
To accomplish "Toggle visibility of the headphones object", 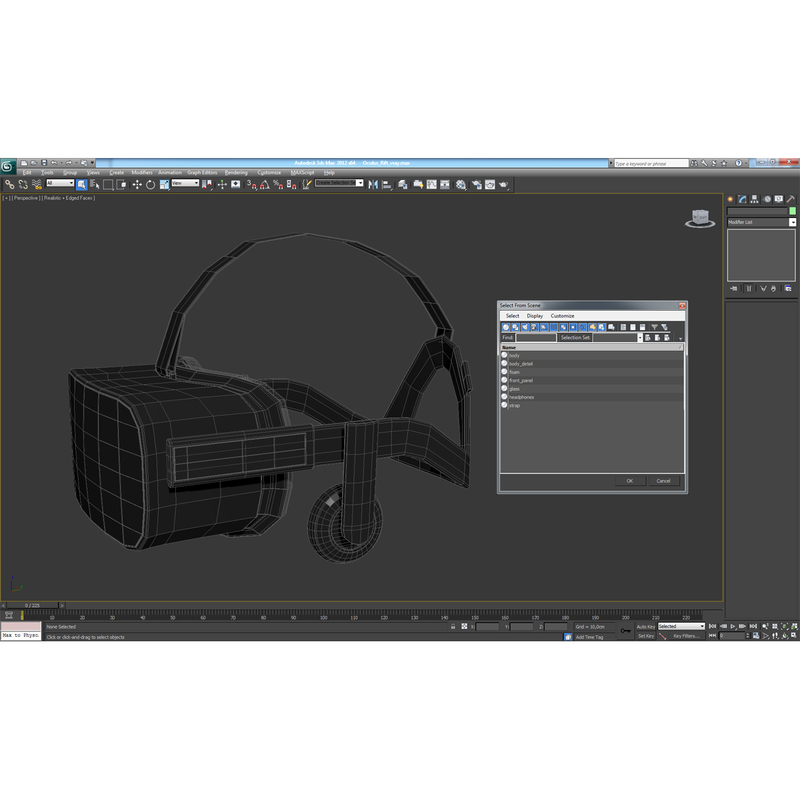I will (x=504, y=397).
